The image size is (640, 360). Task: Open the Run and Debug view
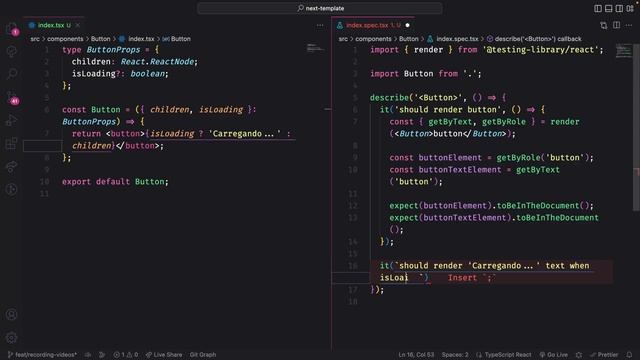(12, 120)
